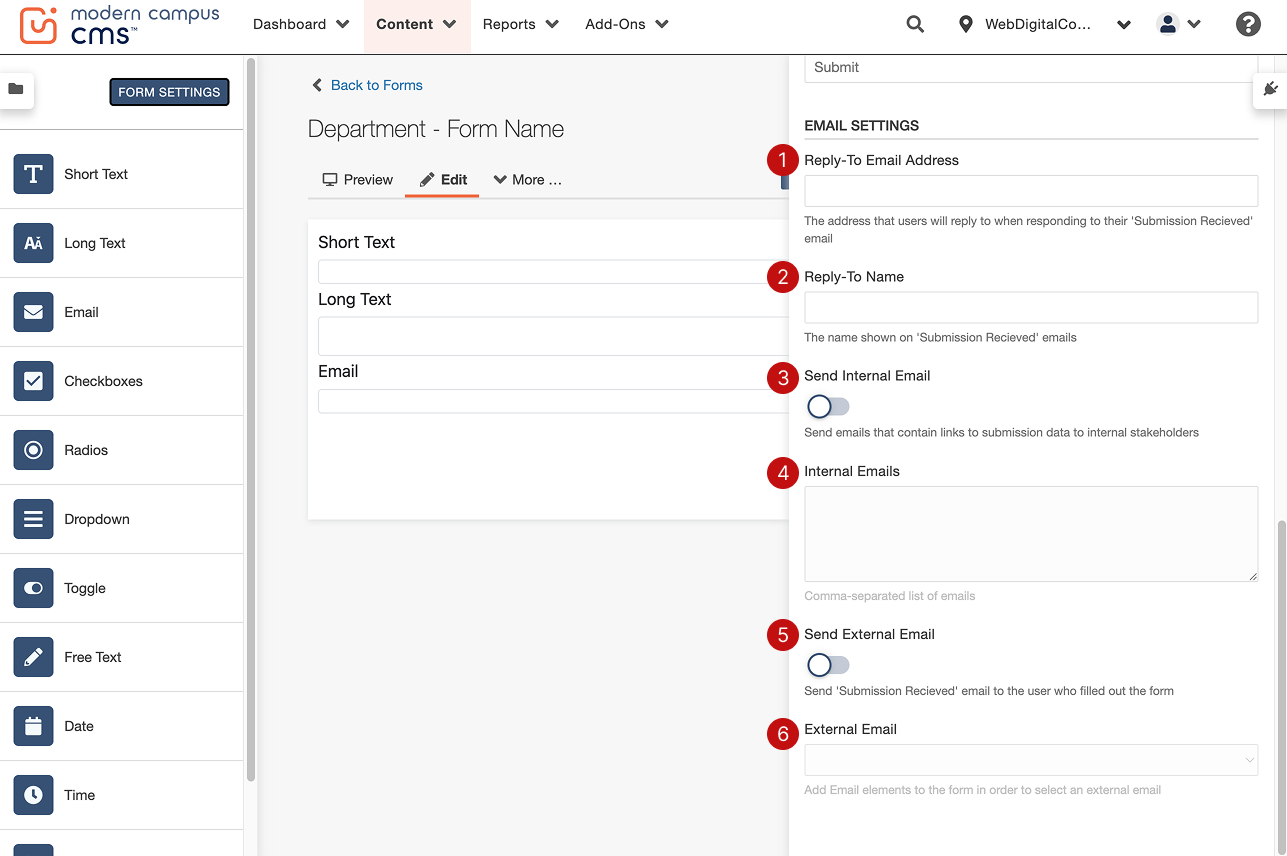Open the file navigation folder icon
The image size is (1287, 856).
click(x=16, y=89)
